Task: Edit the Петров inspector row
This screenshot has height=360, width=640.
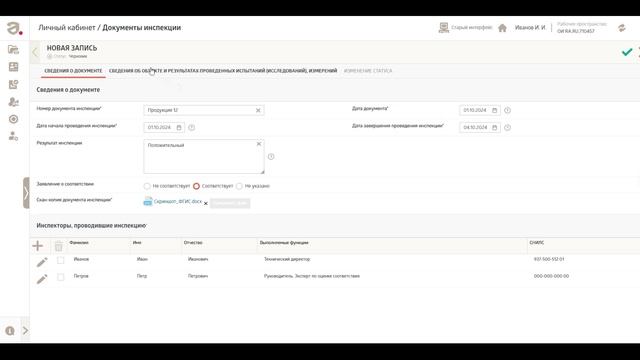Action: click(42, 279)
